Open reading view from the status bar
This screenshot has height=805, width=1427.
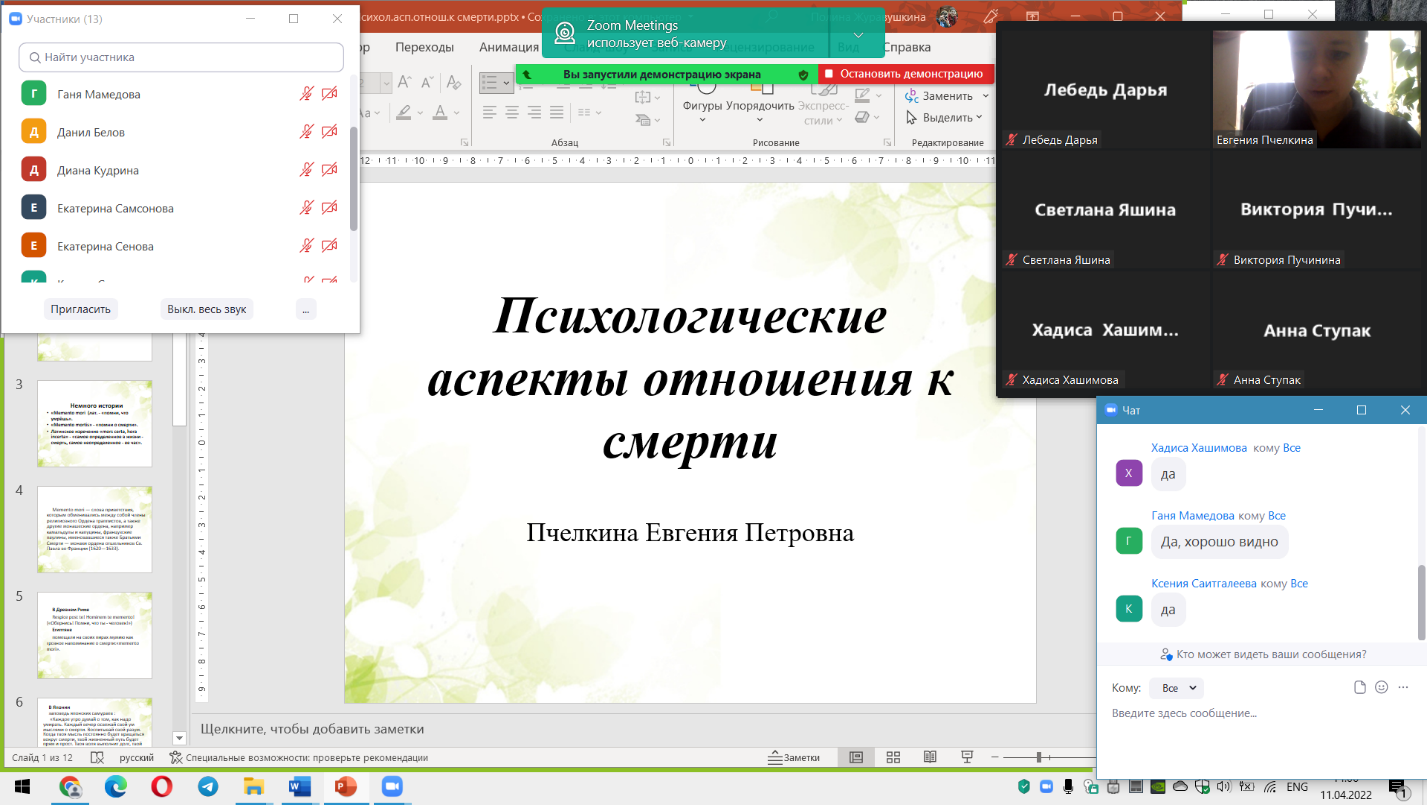[x=930, y=757]
